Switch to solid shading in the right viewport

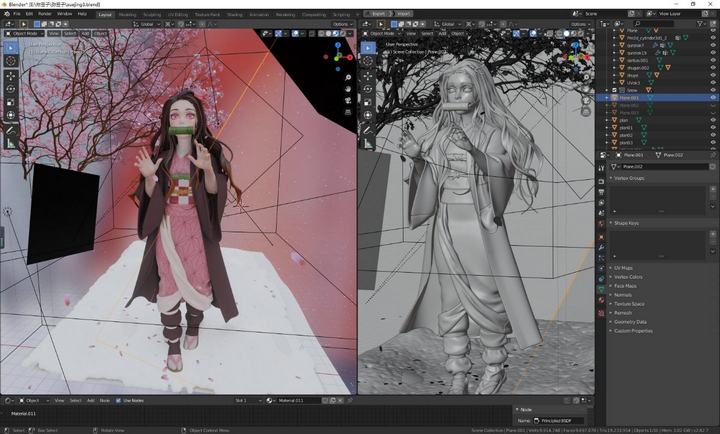[566, 34]
